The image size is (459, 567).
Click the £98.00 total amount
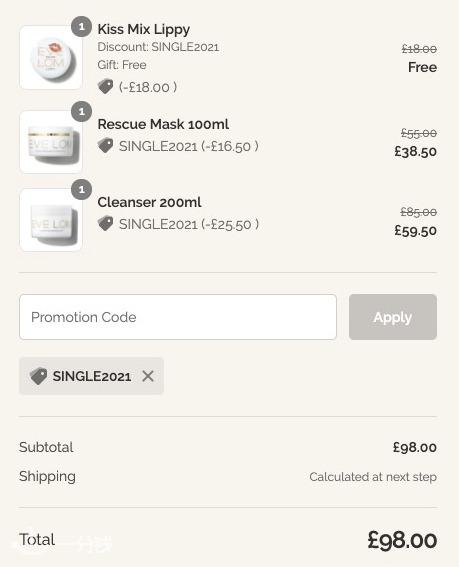[402, 540]
